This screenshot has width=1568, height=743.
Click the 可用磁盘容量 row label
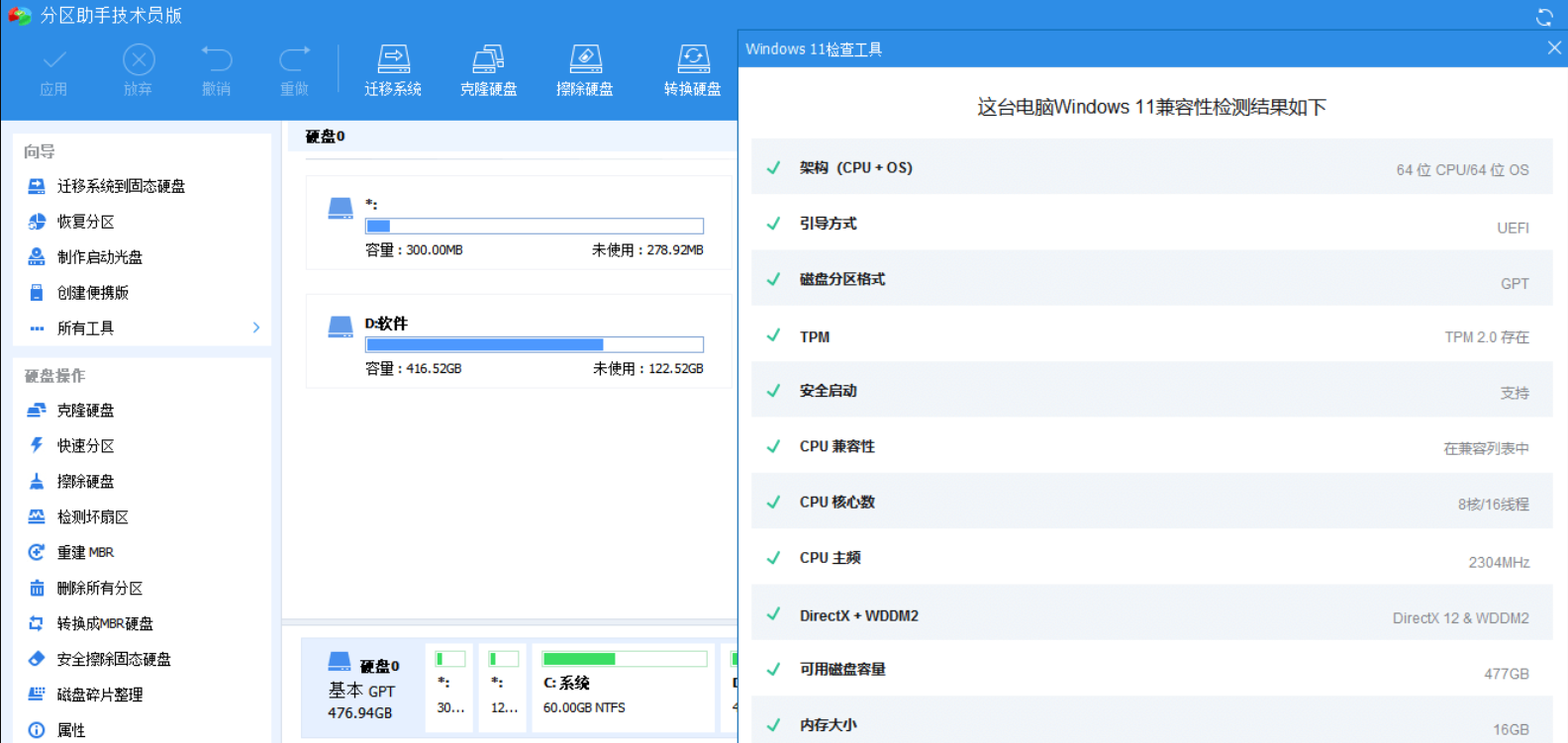click(x=842, y=670)
